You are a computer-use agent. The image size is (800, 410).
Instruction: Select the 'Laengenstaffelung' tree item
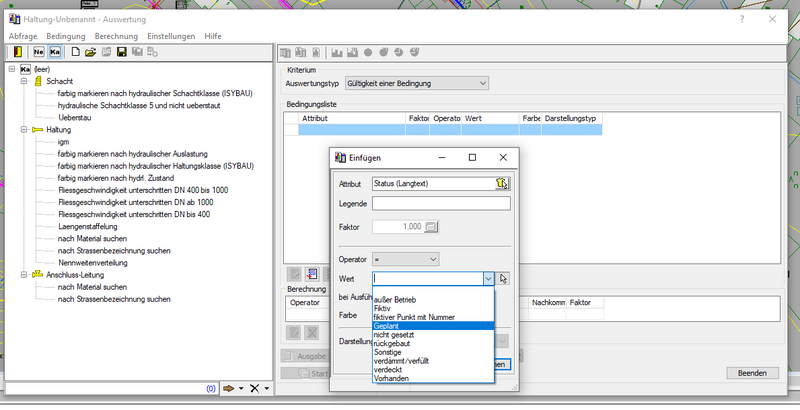click(x=88, y=226)
